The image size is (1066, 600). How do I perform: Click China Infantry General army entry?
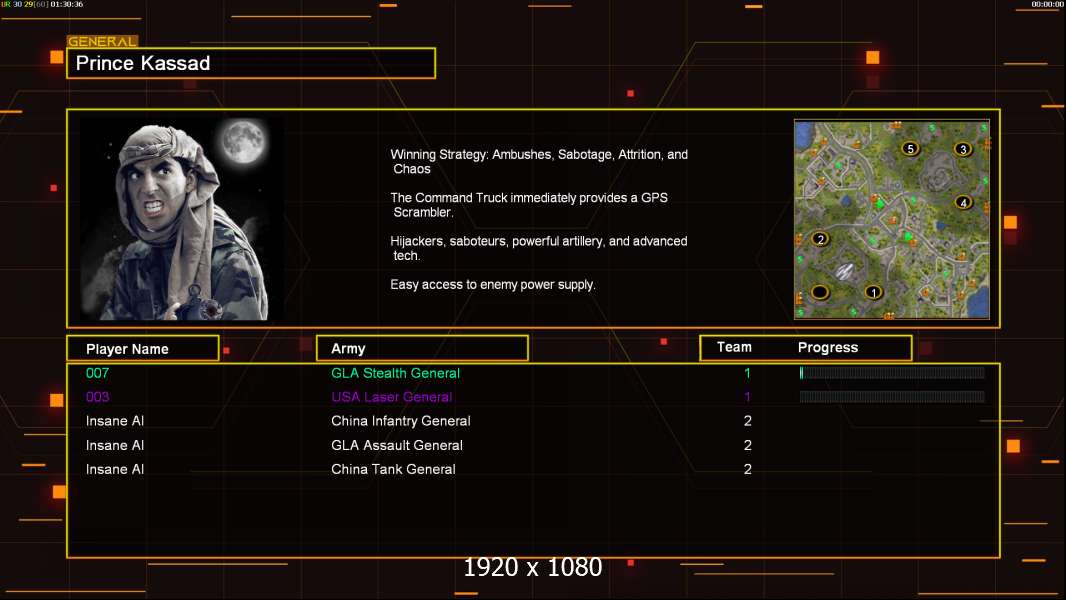pyautogui.click(x=400, y=421)
